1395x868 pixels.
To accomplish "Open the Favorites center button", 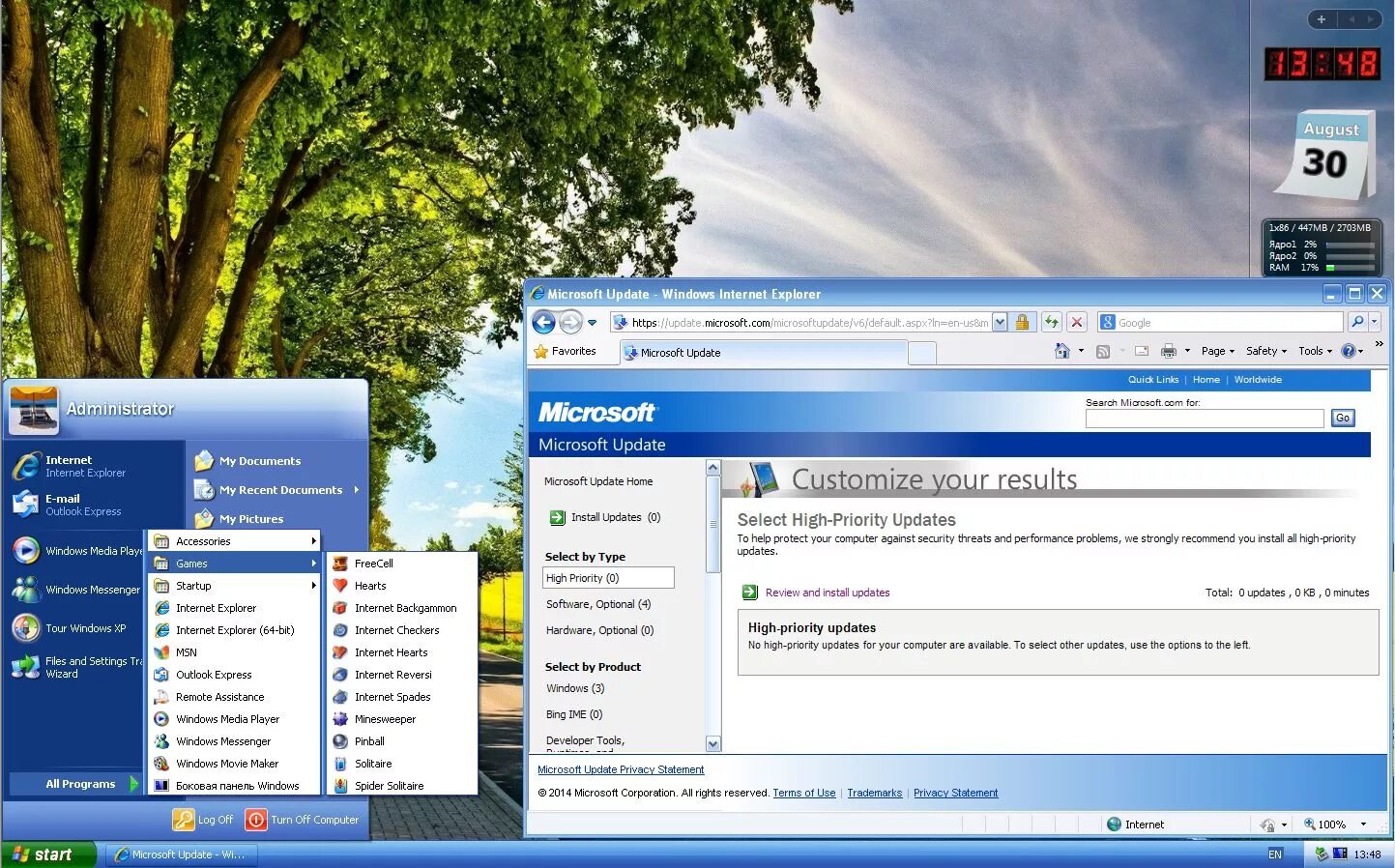I will 566,351.
